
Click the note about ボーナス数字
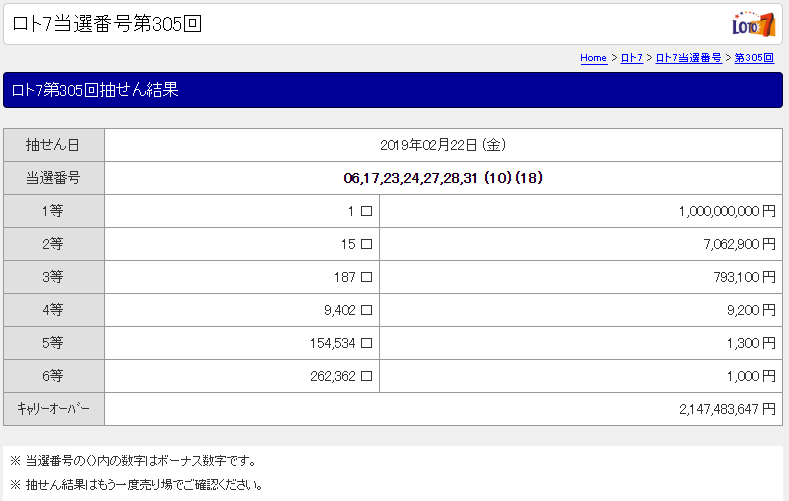134,460
